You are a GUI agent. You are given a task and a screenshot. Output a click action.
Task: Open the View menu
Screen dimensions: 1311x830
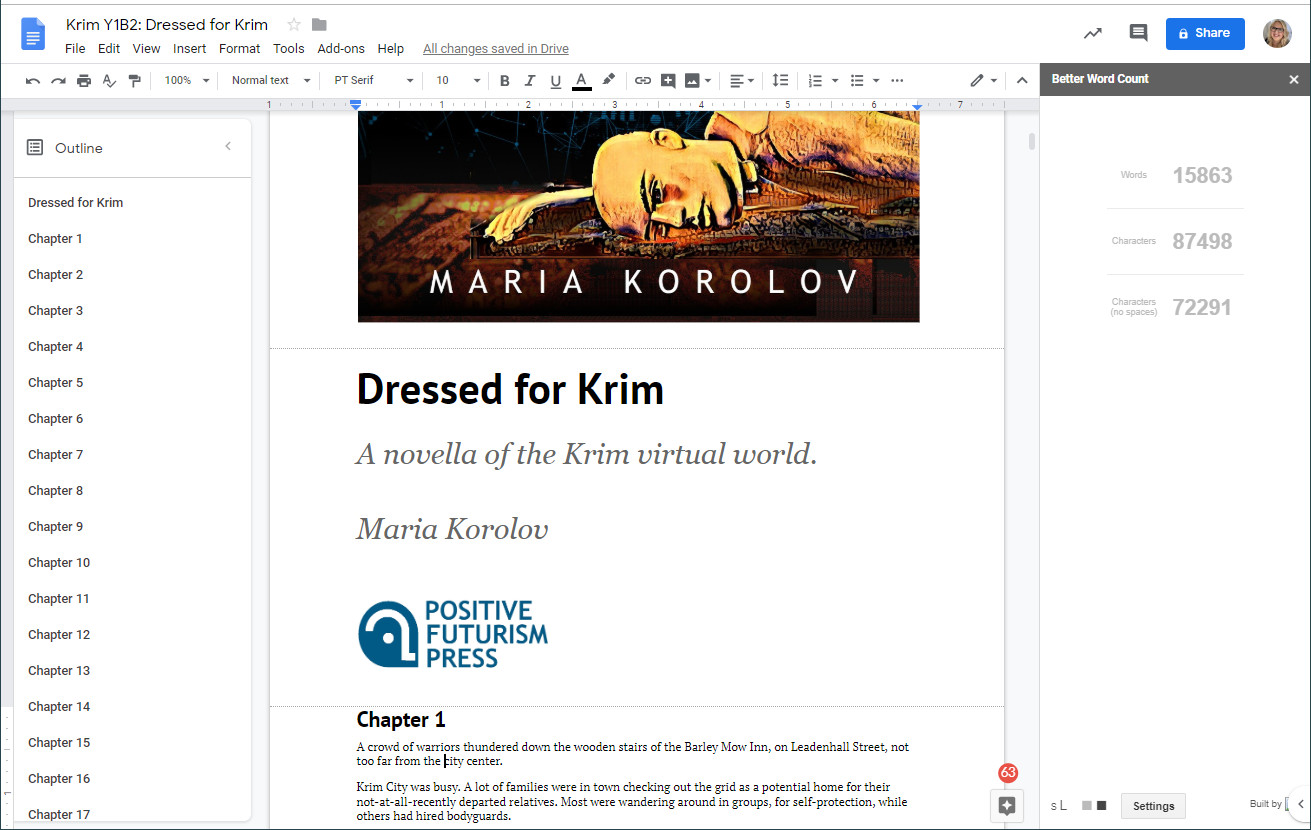click(x=146, y=49)
